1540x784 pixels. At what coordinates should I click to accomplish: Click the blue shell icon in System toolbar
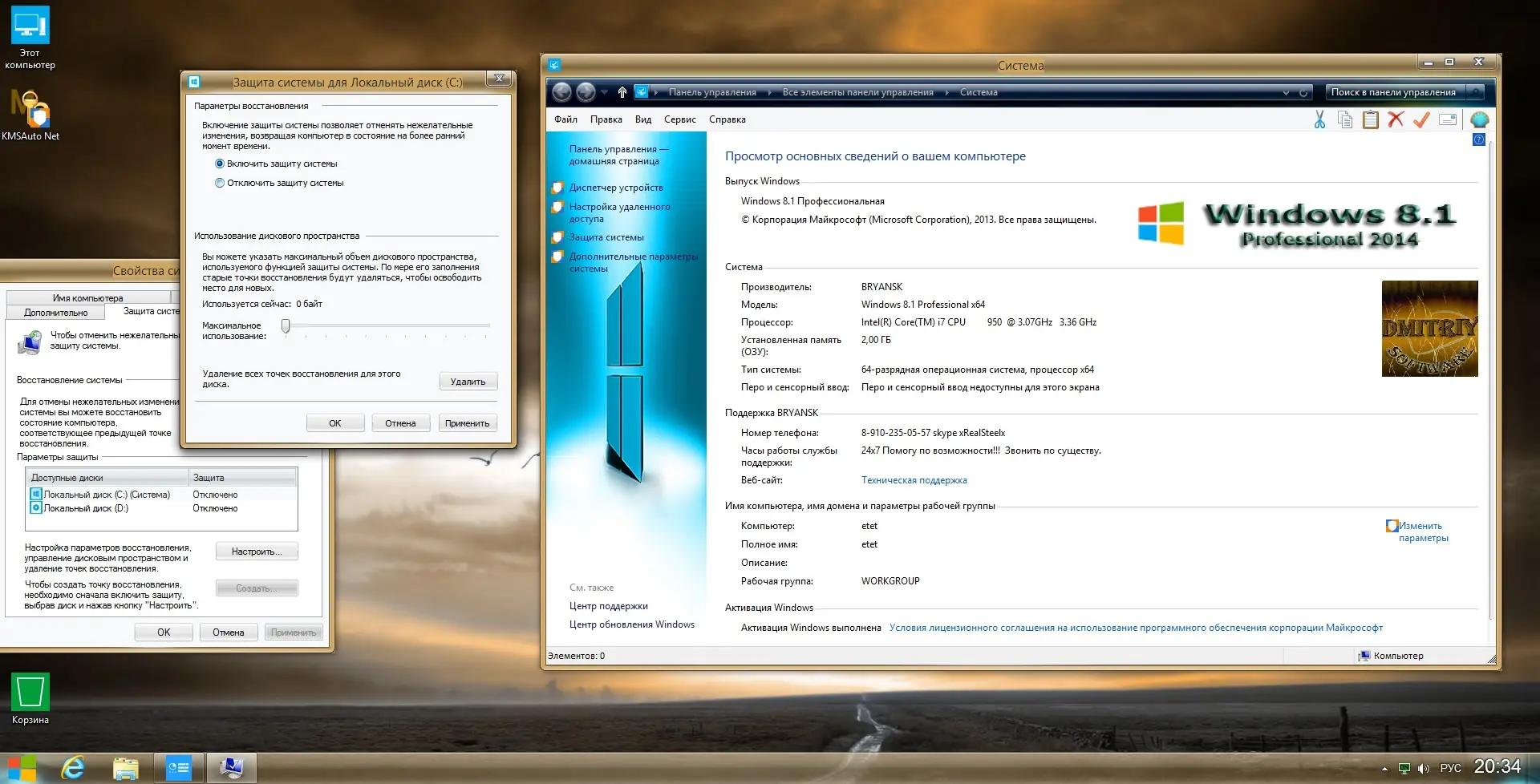click(x=1480, y=119)
